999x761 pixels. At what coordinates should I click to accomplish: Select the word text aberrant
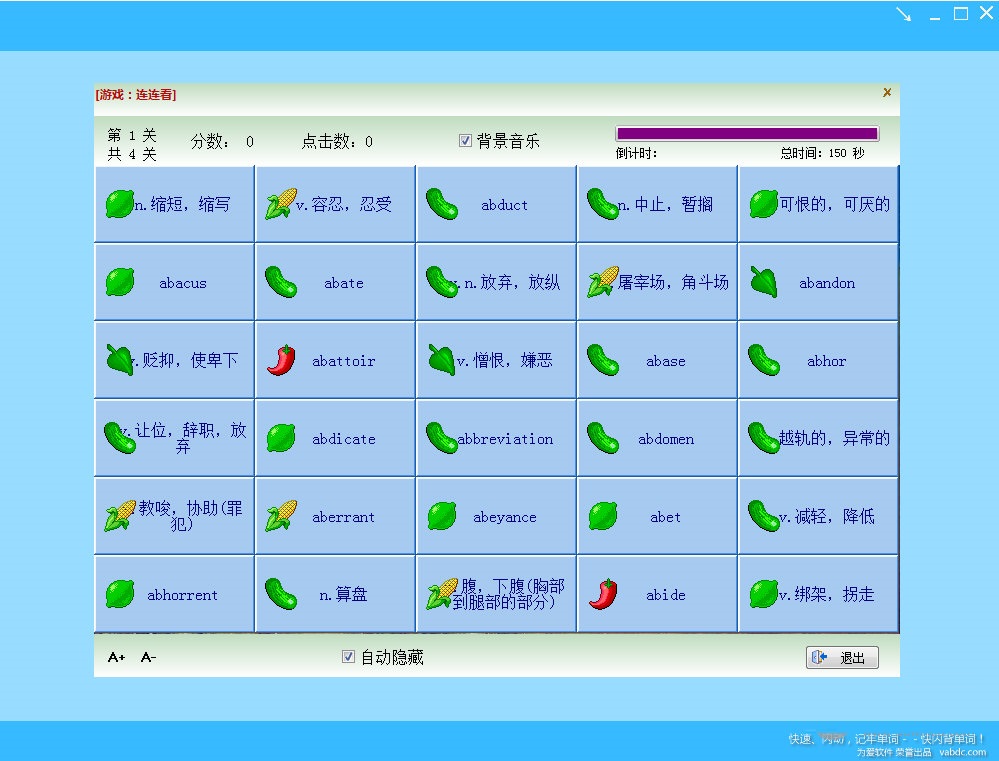coord(343,517)
